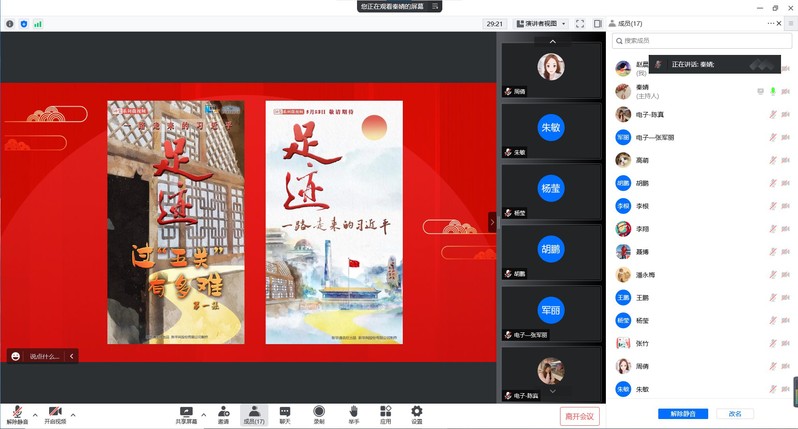Select member 潘永梅 in list
Viewport: 798px width, 429px height.
pos(702,275)
